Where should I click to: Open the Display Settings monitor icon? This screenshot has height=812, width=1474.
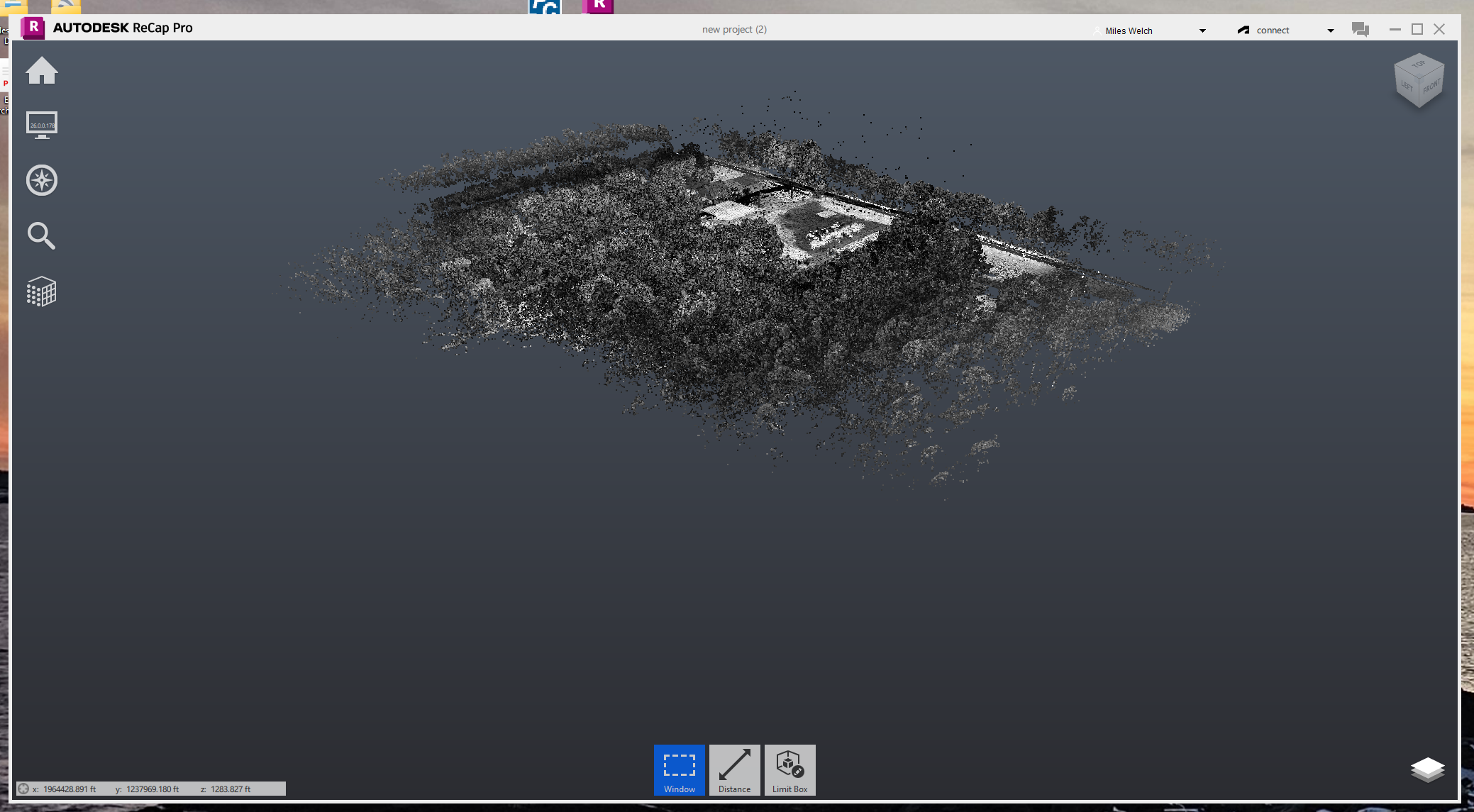42,125
